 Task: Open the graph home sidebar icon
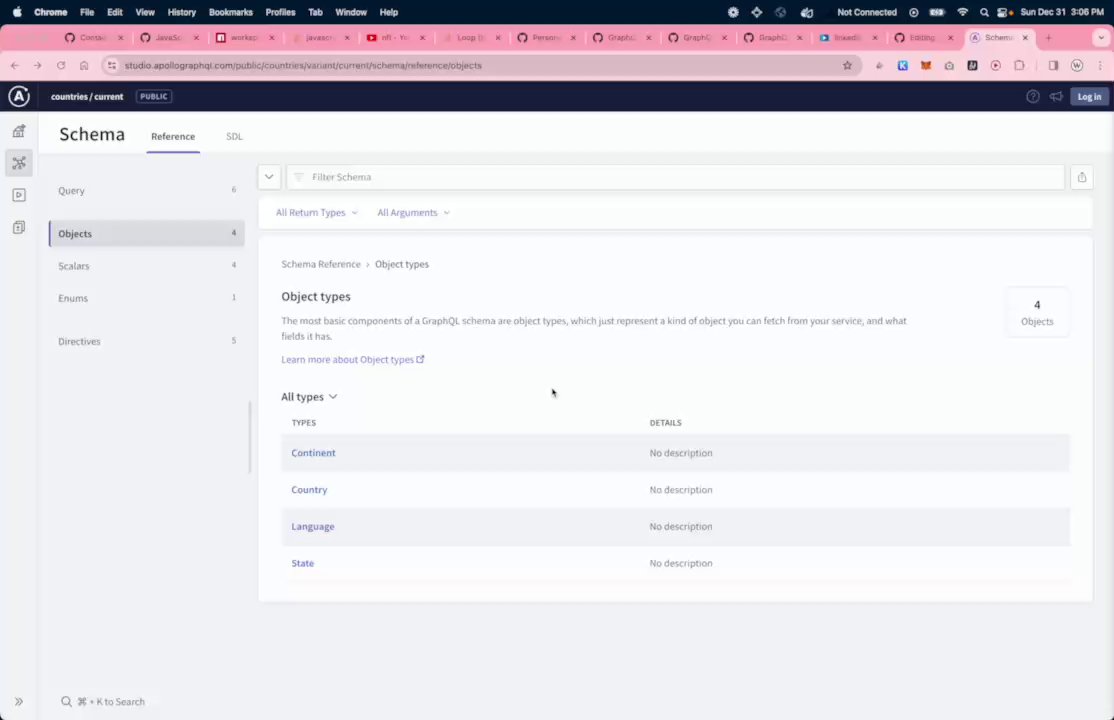click(19, 131)
